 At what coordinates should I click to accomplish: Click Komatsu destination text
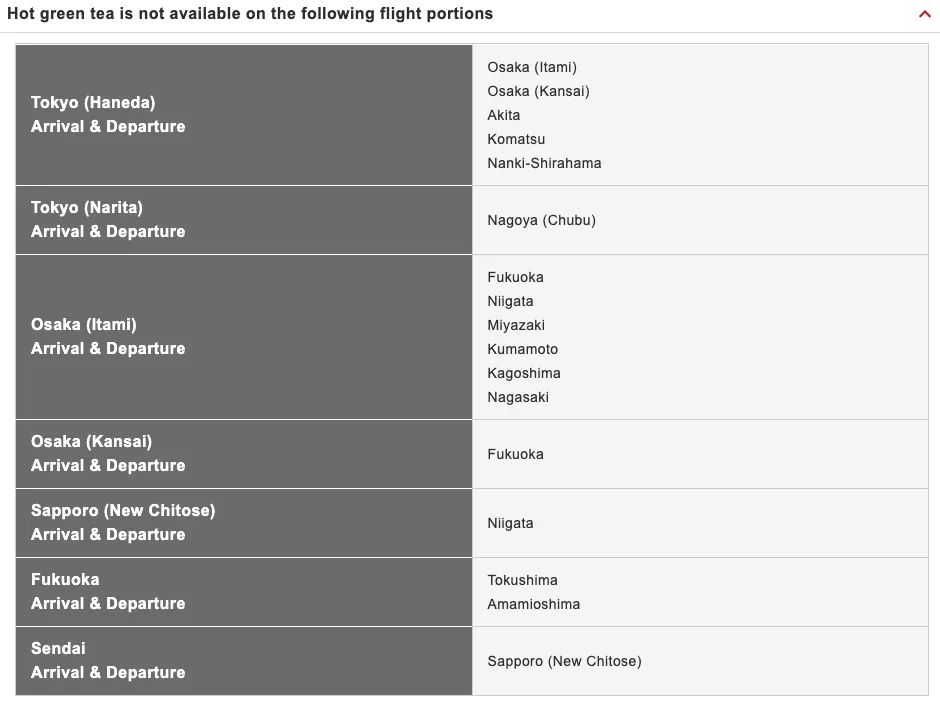516,139
